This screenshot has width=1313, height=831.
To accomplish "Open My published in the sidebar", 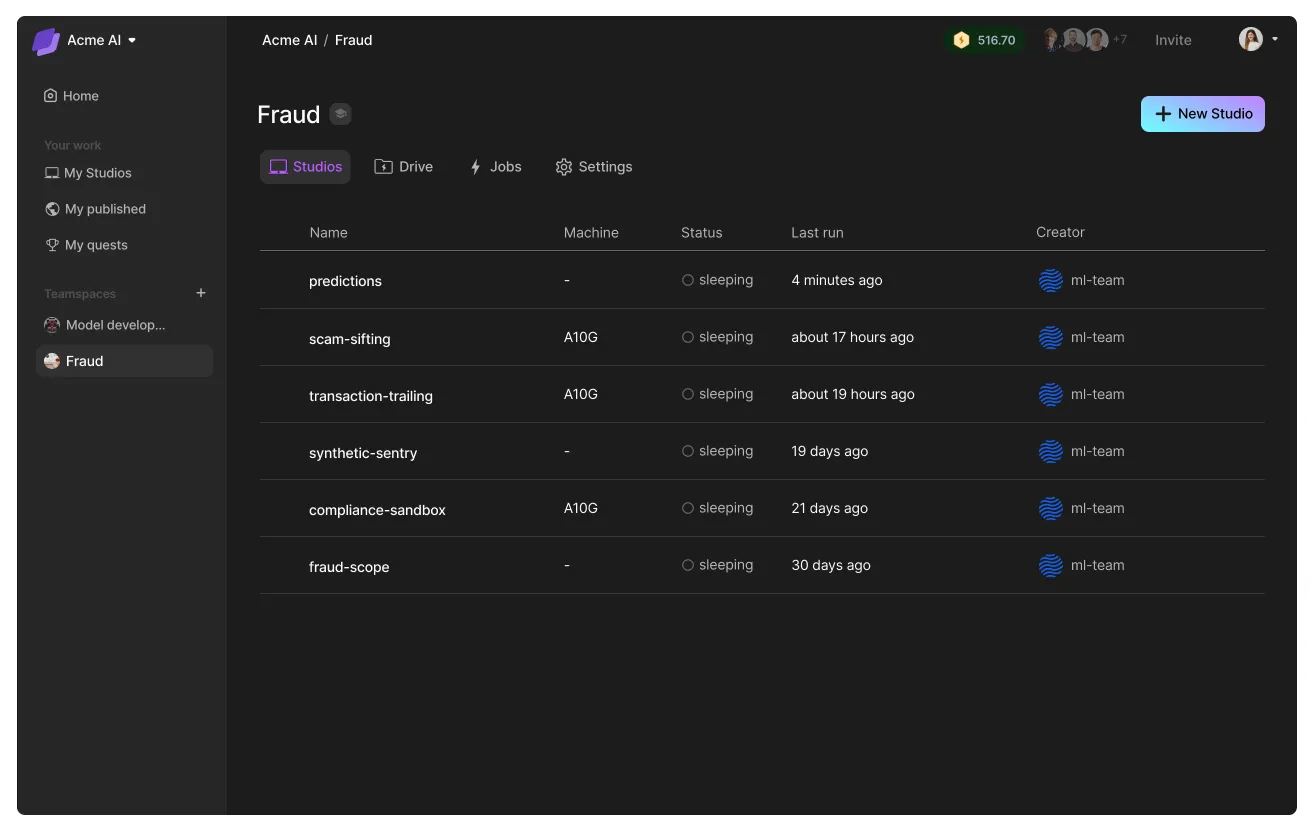I will (x=95, y=209).
